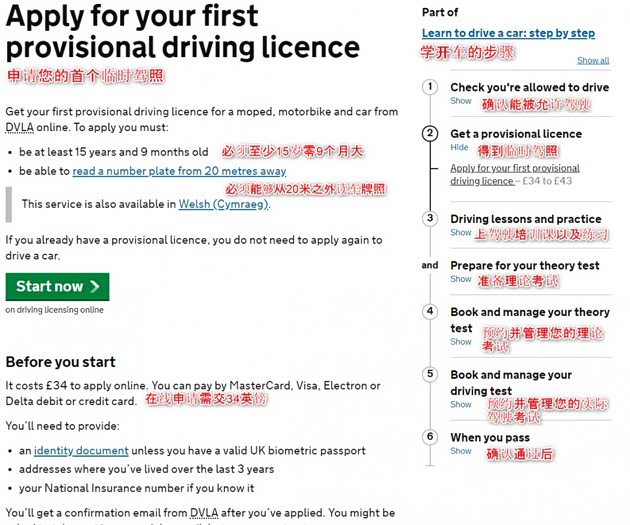This screenshot has width=630, height=525.
Task: Click step 3 circle icon
Action: coord(430,218)
